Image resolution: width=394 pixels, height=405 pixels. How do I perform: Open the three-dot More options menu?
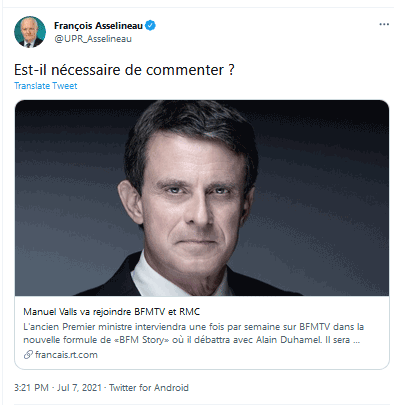384,24
